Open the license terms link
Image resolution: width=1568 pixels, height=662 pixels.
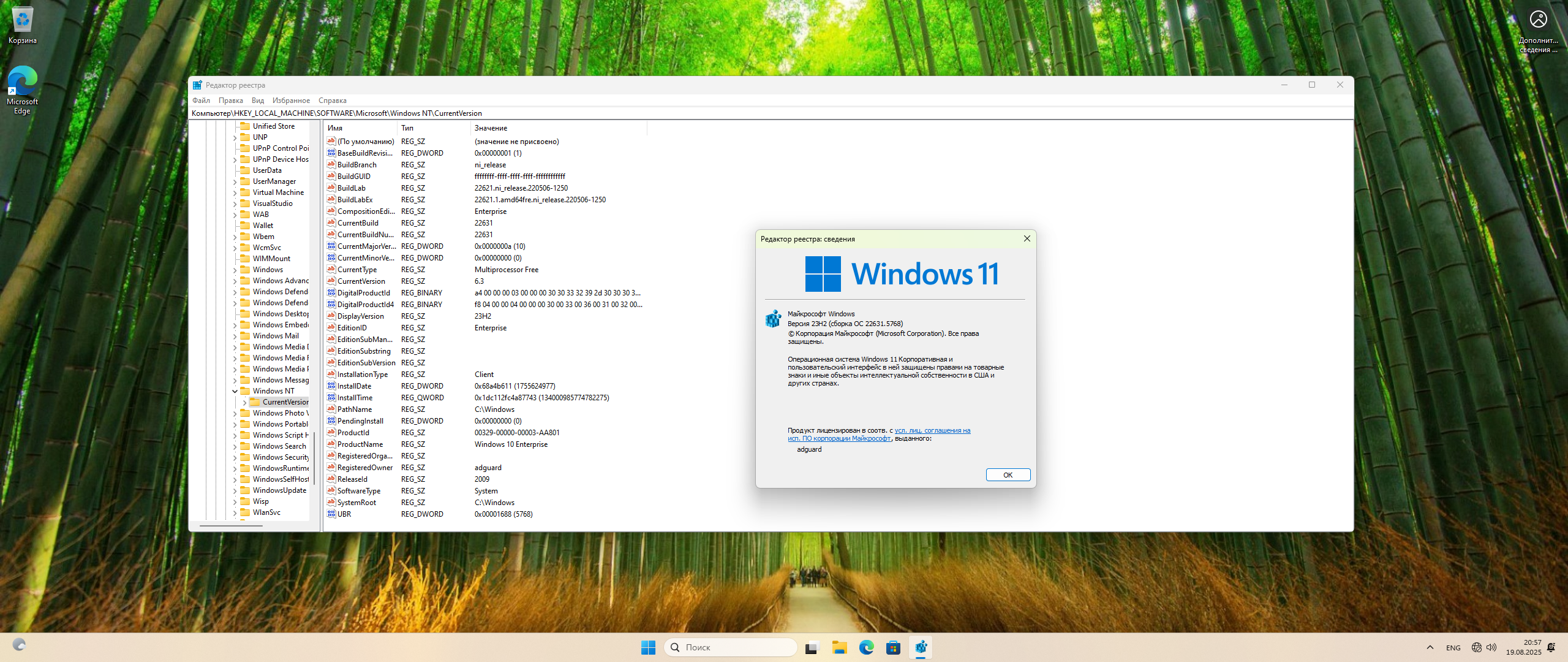point(879,434)
